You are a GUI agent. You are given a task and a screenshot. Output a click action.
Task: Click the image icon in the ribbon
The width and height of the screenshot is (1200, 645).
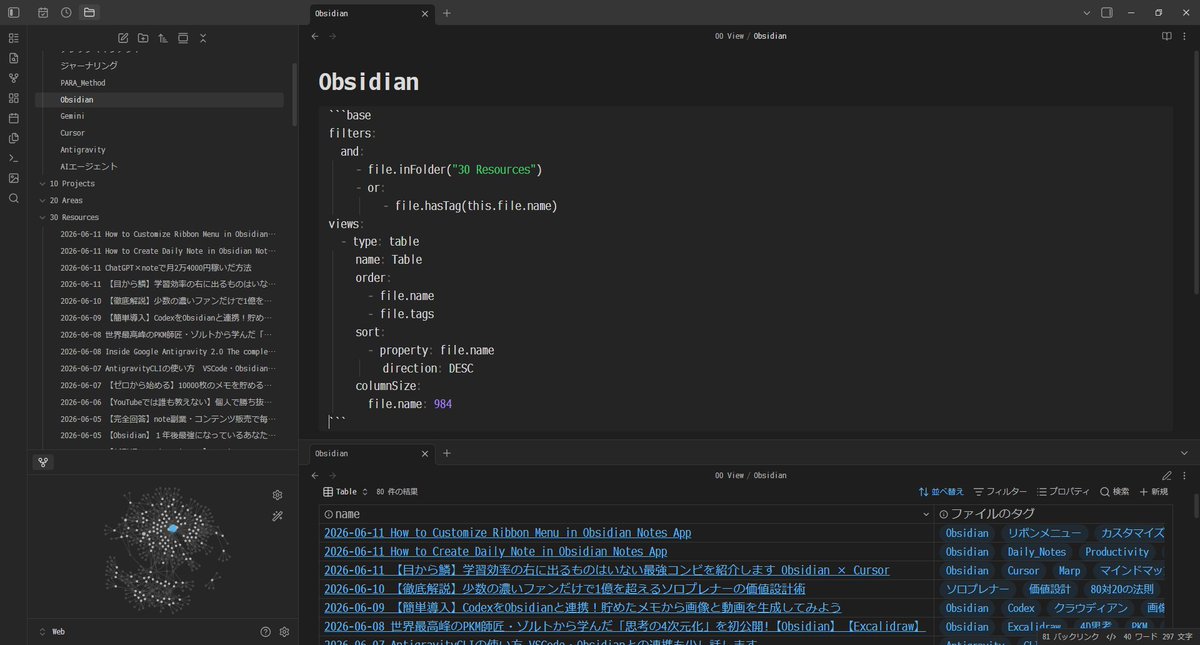13,178
